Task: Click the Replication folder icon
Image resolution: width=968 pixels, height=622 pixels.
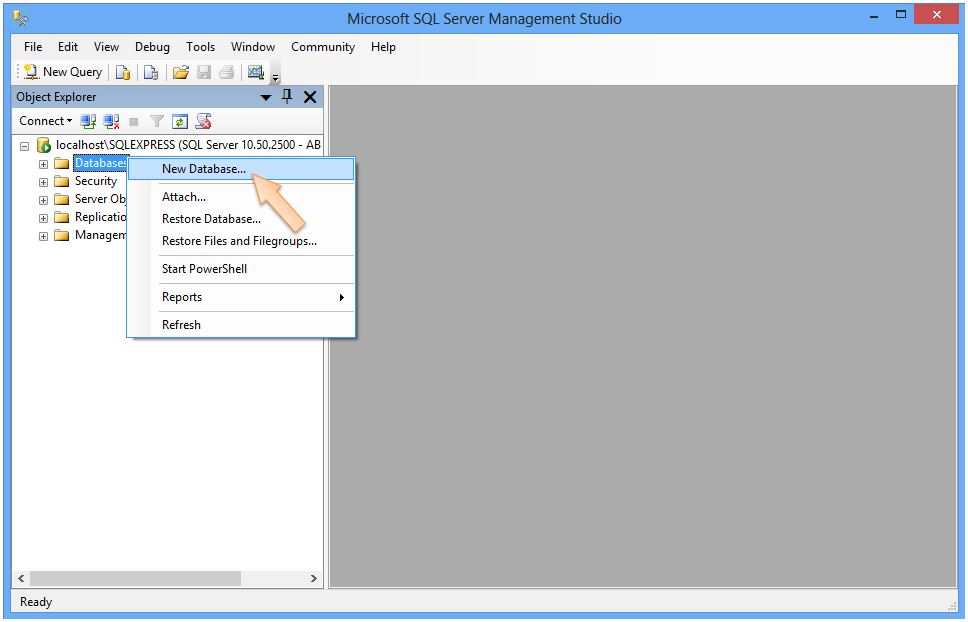Action: [61, 217]
